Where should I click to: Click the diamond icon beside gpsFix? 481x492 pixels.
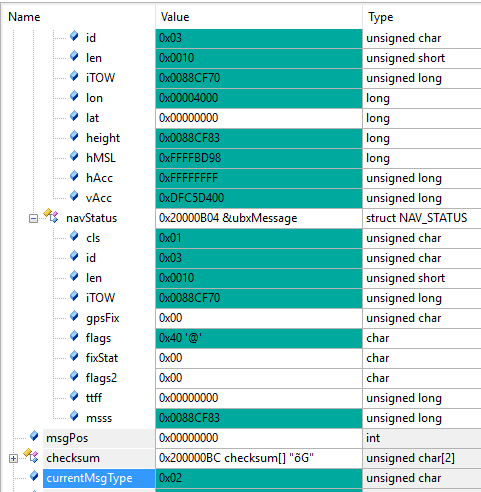(74, 315)
